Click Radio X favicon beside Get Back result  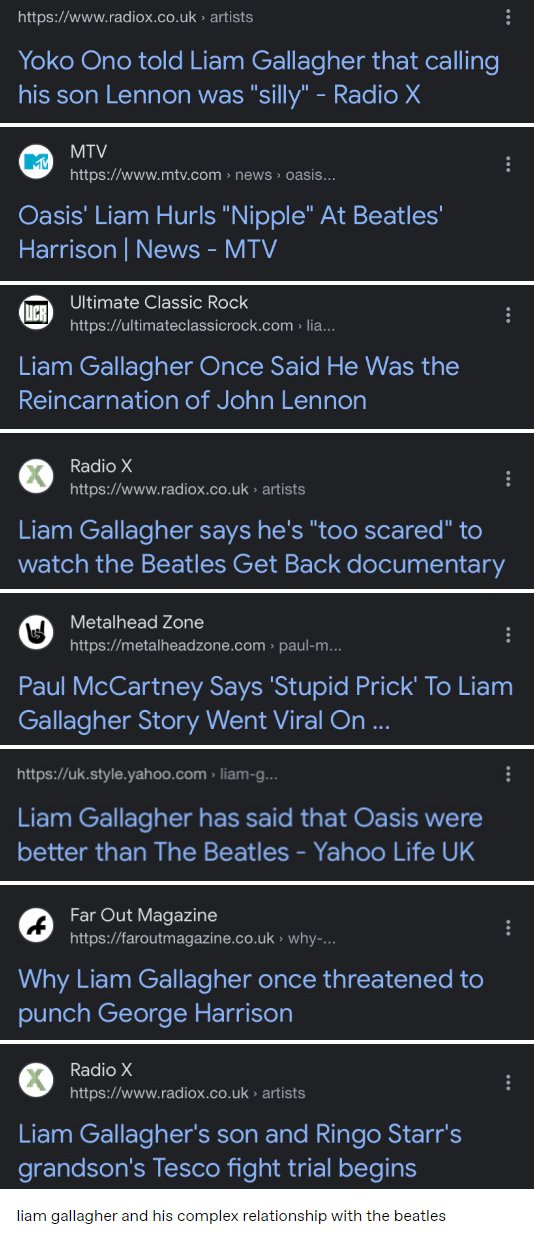click(x=37, y=477)
